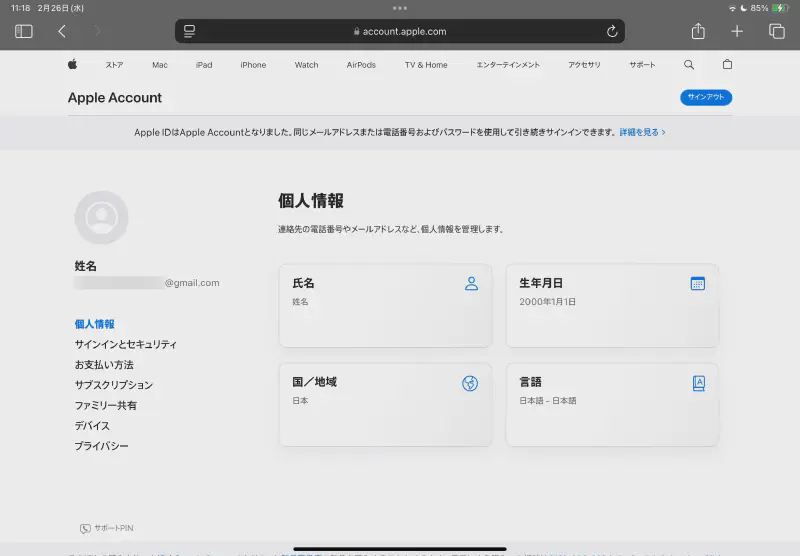800x556 pixels.
Task: Show tab overview icon
Action: pyautogui.click(x=776, y=31)
